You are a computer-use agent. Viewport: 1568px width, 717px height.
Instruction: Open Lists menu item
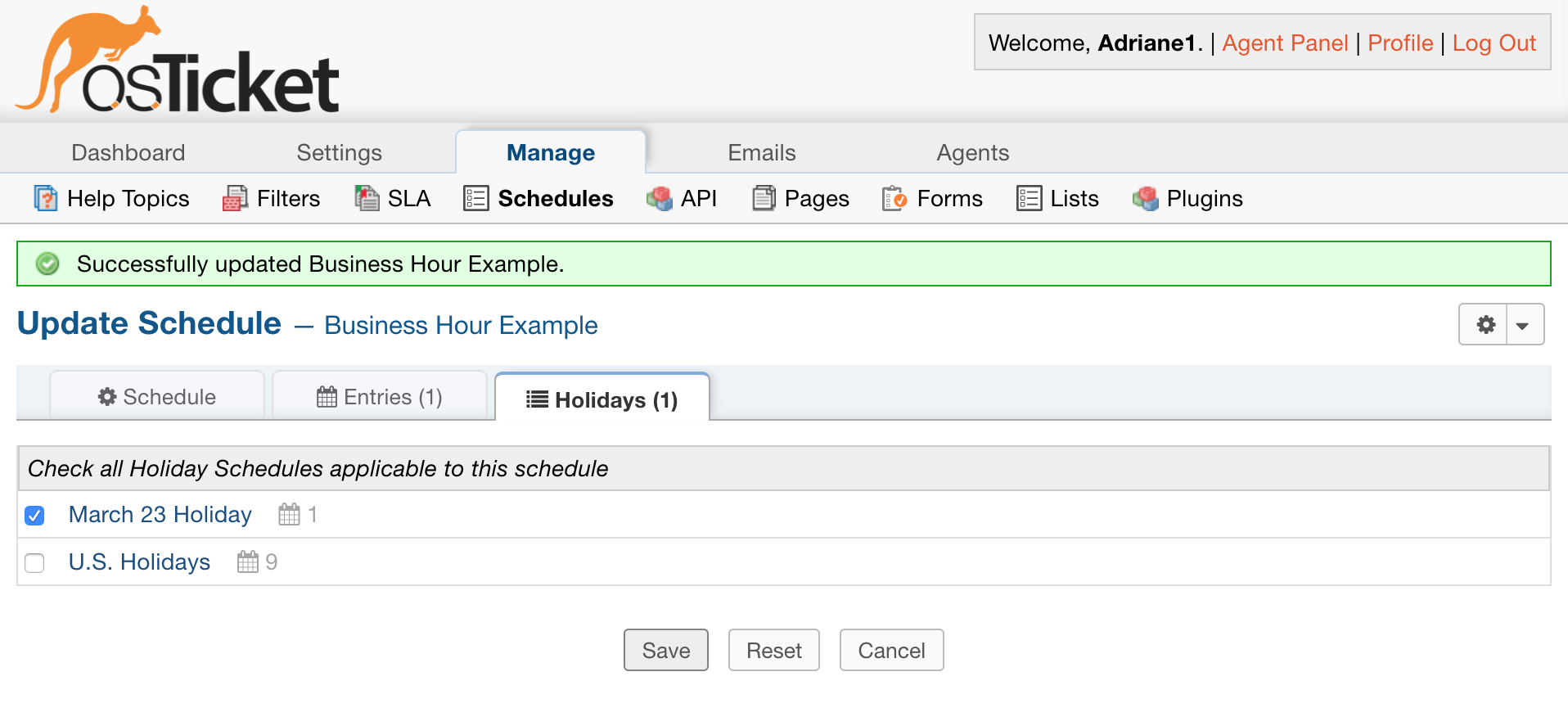click(x=1057, y=198)
